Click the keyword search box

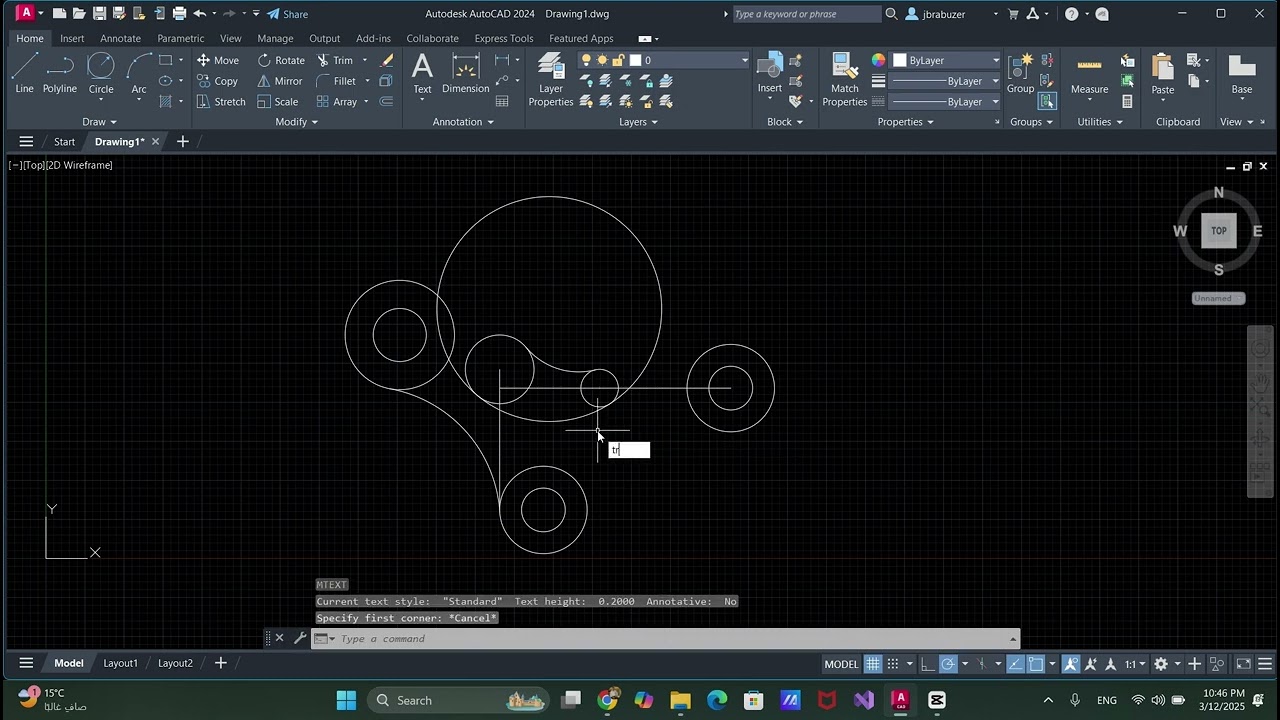(806, 14)
